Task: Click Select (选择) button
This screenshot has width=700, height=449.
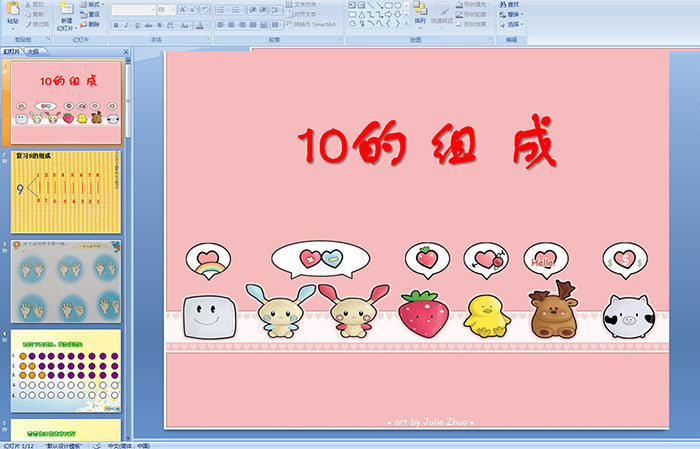Action: tap(511, 24)
